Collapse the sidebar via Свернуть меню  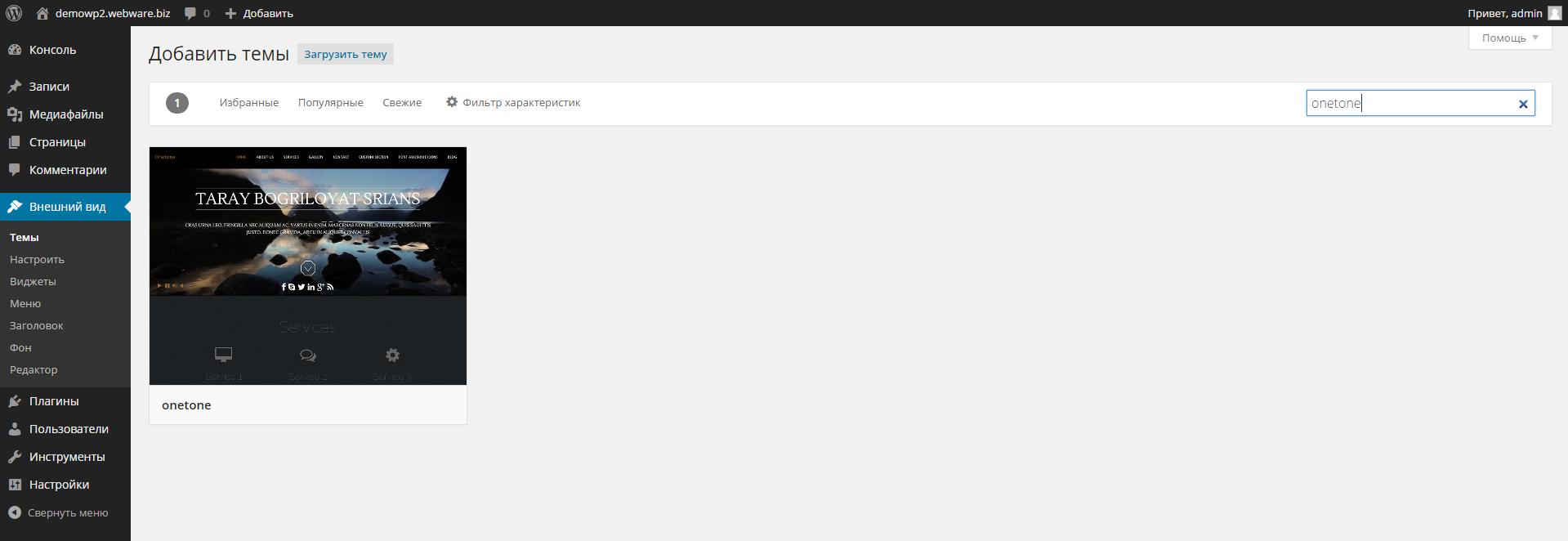point(68,513)
